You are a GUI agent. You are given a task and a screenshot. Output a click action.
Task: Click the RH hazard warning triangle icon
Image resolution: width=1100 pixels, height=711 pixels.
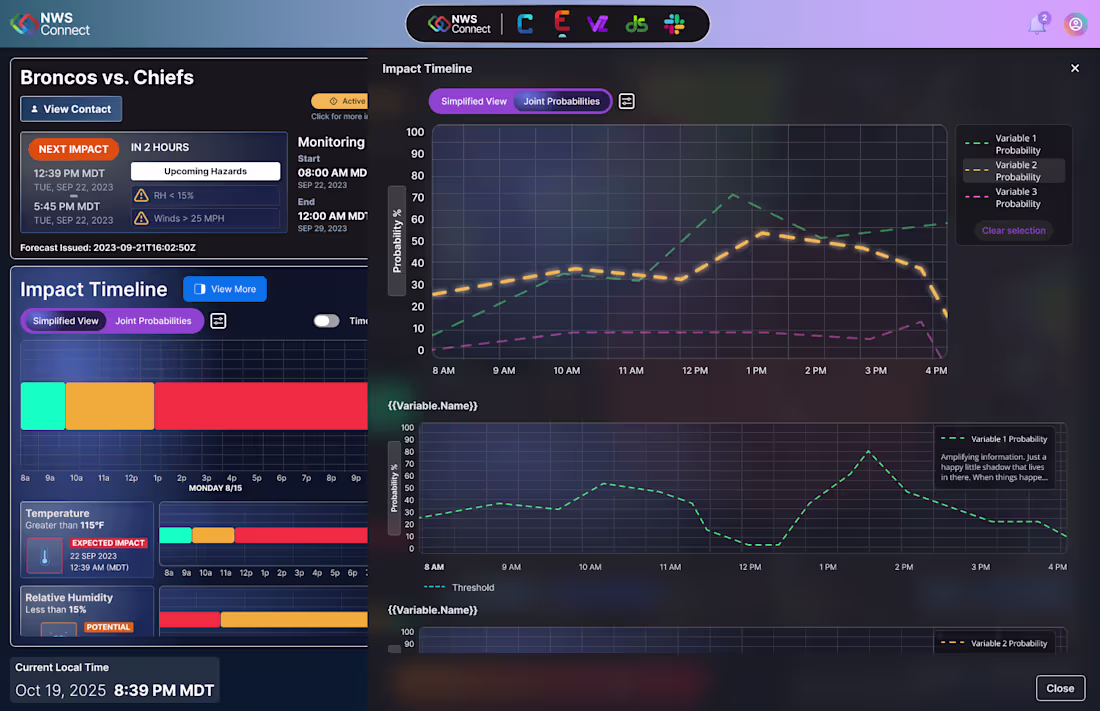[x=141, y=196]
